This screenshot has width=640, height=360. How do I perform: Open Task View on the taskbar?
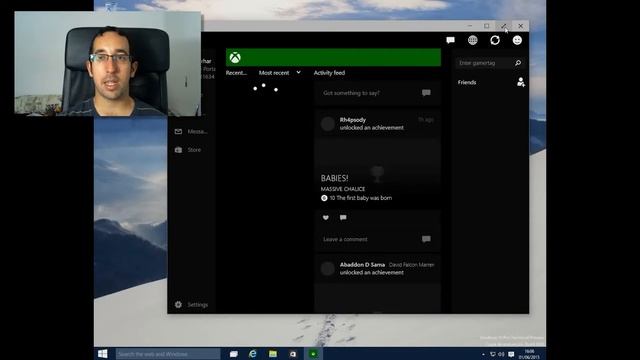(233, 354)
